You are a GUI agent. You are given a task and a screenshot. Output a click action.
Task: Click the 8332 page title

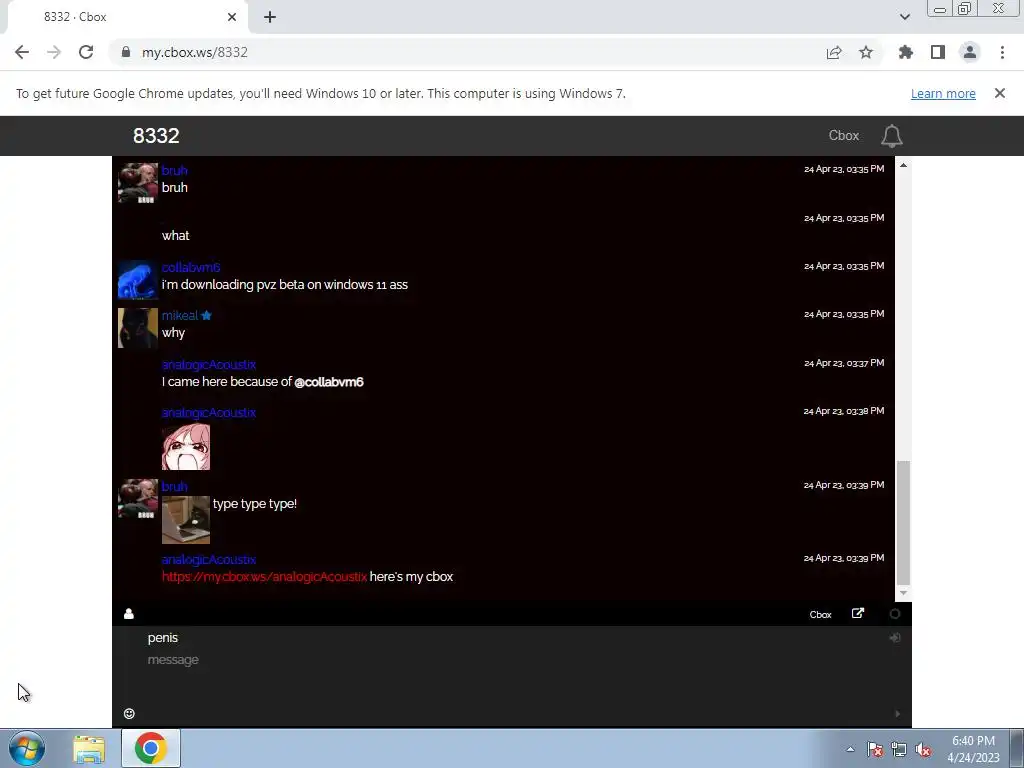(156, 135)
